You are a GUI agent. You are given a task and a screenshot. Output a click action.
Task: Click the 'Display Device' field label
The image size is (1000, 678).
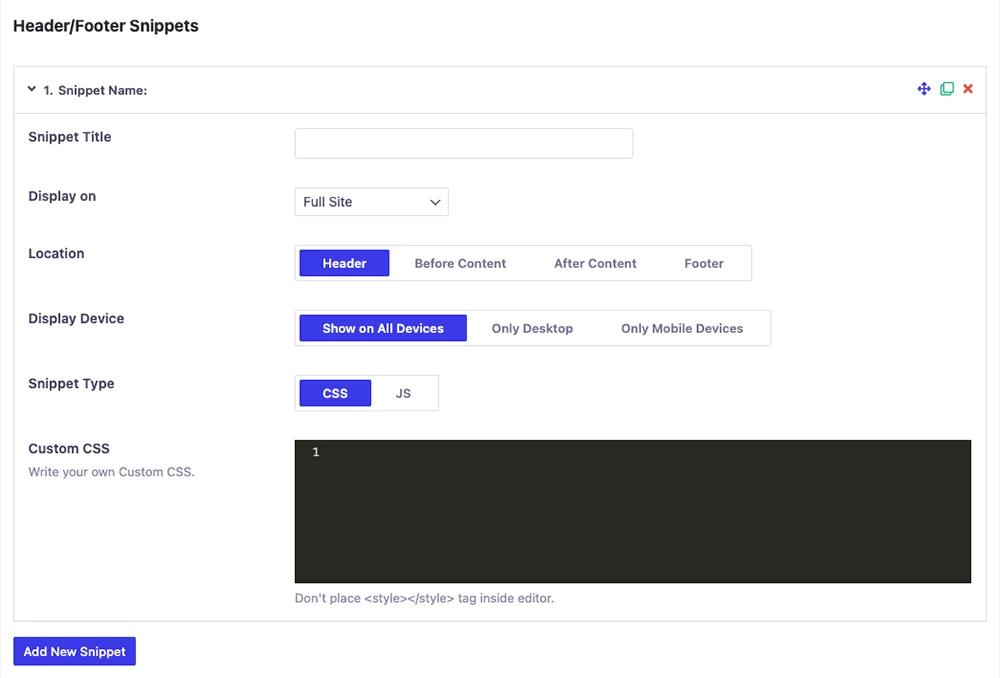[x=76, y=318]
